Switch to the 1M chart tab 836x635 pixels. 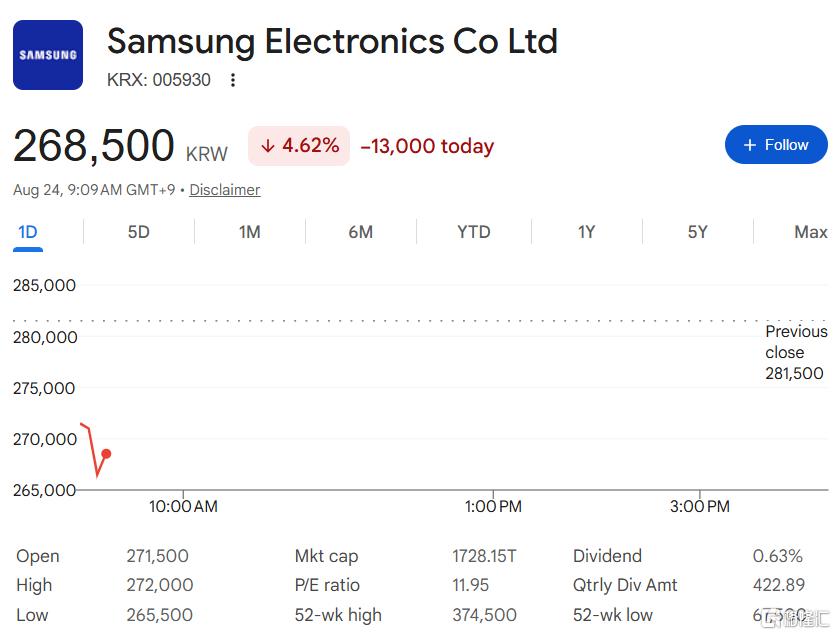tap(250, 232)
